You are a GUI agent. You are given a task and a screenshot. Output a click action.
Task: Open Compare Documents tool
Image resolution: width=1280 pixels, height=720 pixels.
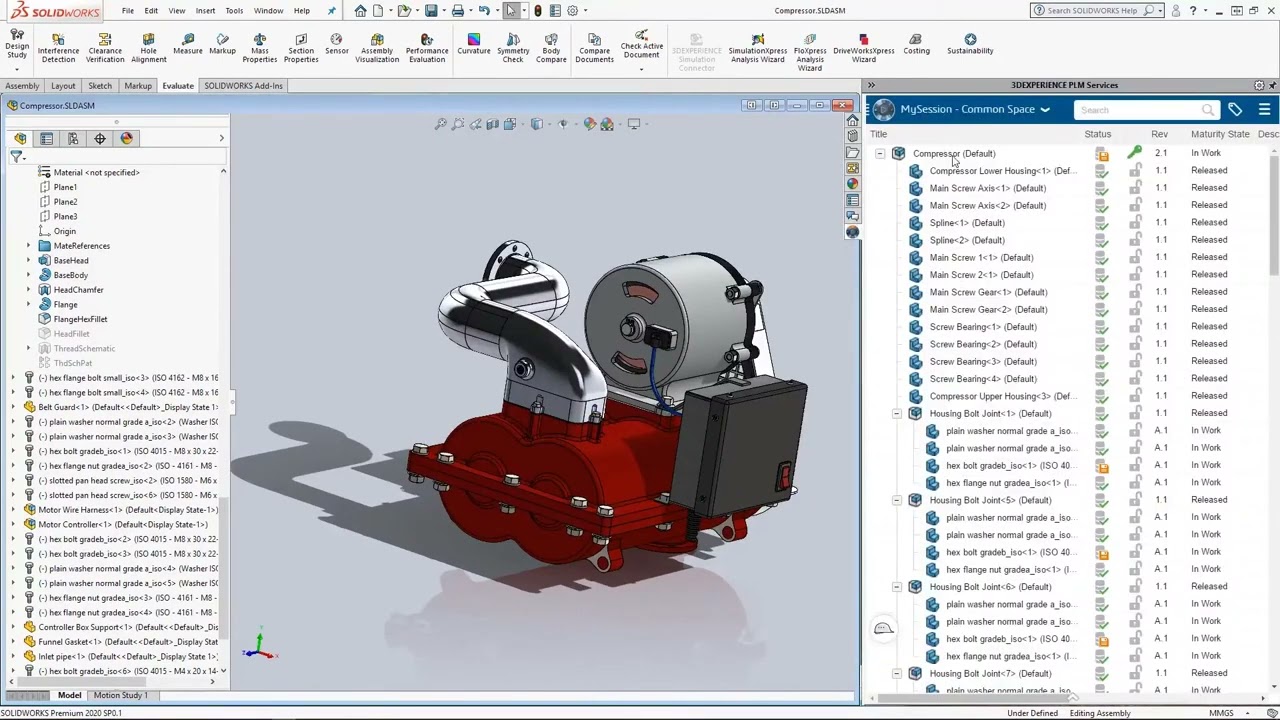(x=594, y=48)
